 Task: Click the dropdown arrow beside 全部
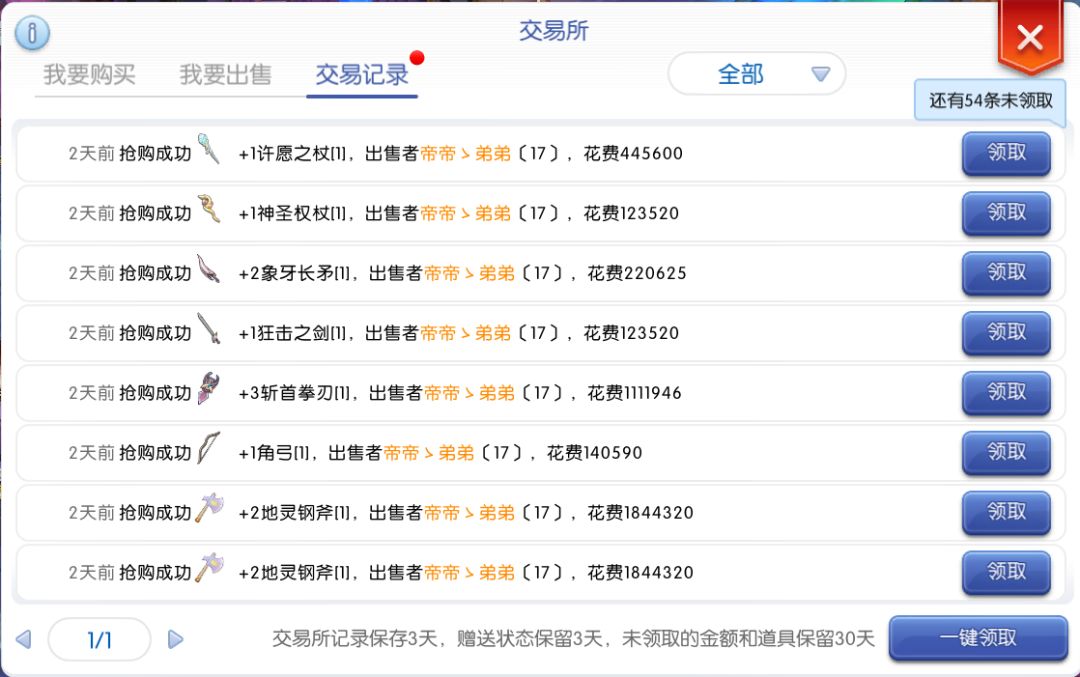(x=820, y=74)
